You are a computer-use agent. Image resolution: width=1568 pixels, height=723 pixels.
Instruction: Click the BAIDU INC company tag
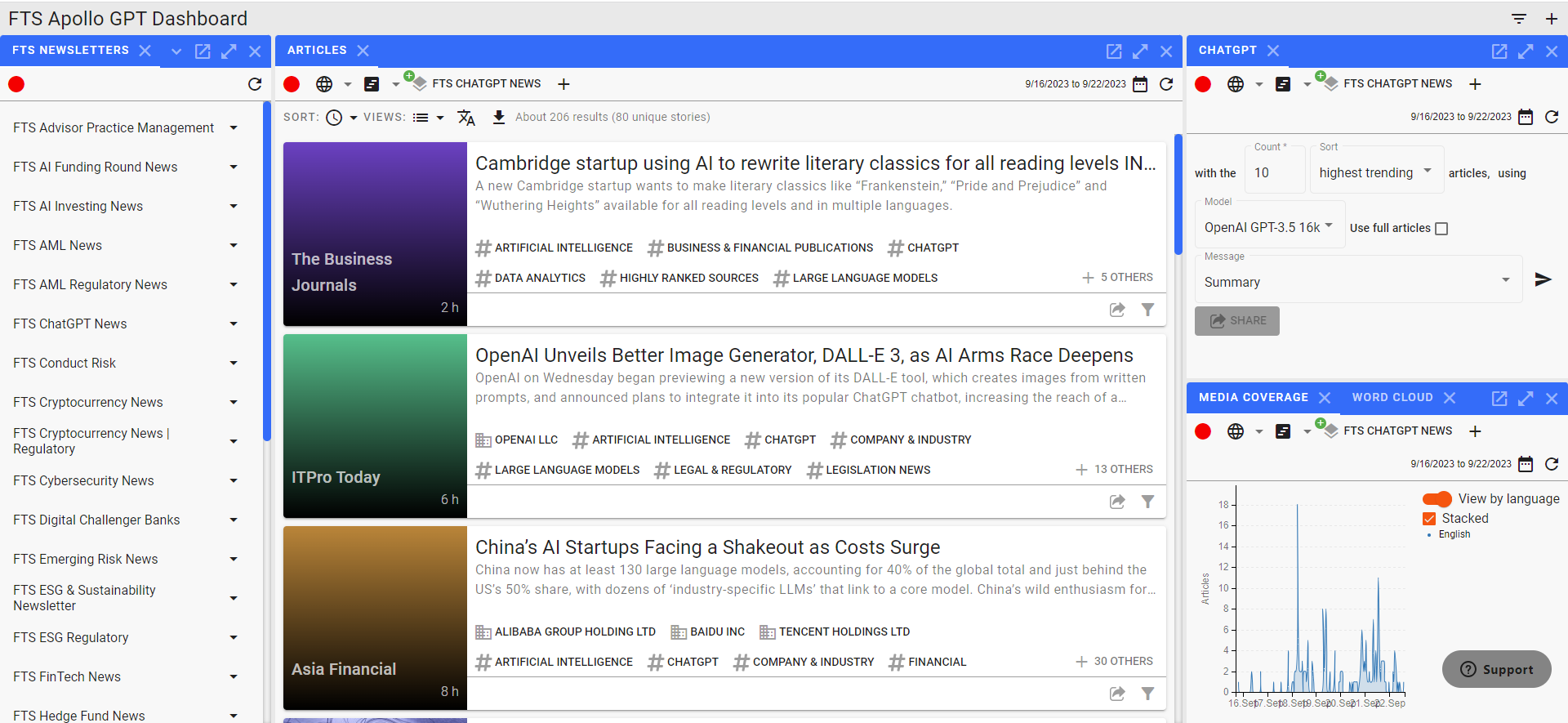(708, 632)
